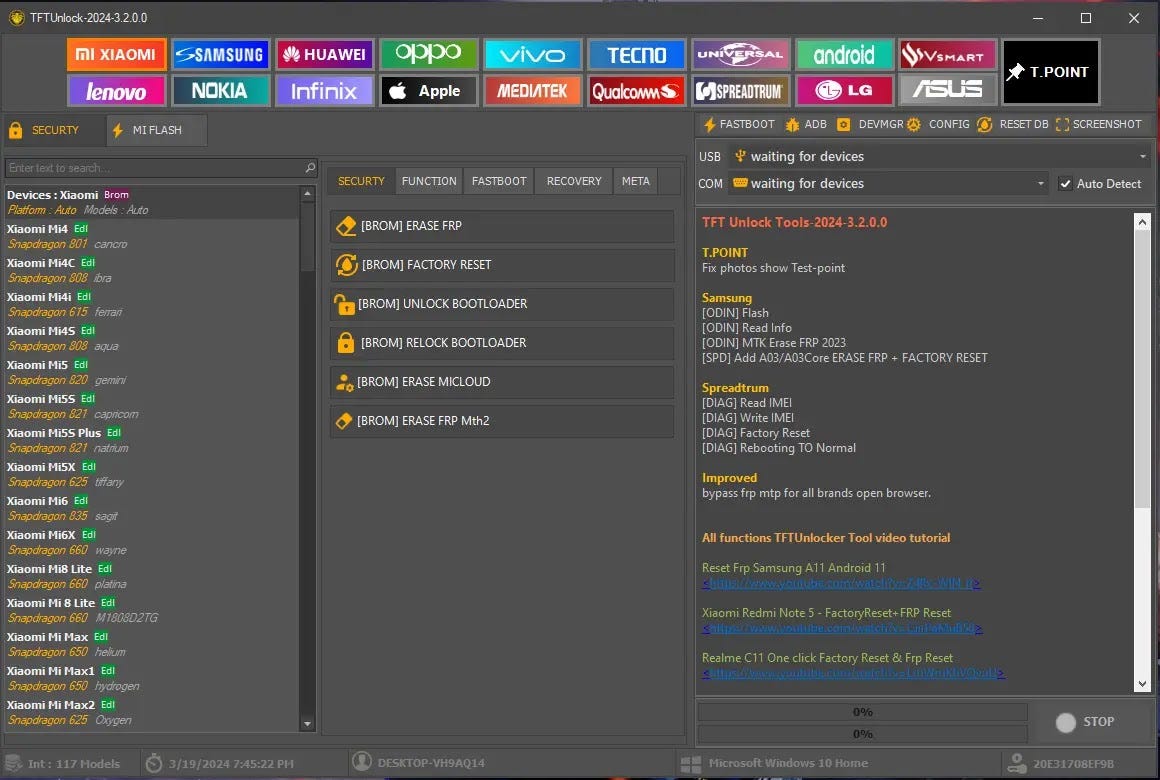
Task: Select Xiaomi Mi4 in device list
Action: [152, 236]
